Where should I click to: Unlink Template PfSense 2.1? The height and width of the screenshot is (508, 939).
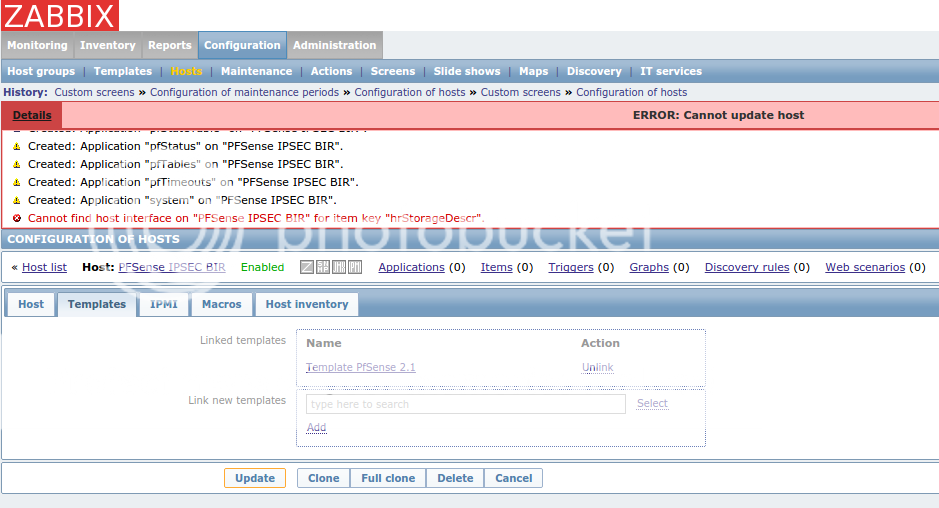point(597,367)
